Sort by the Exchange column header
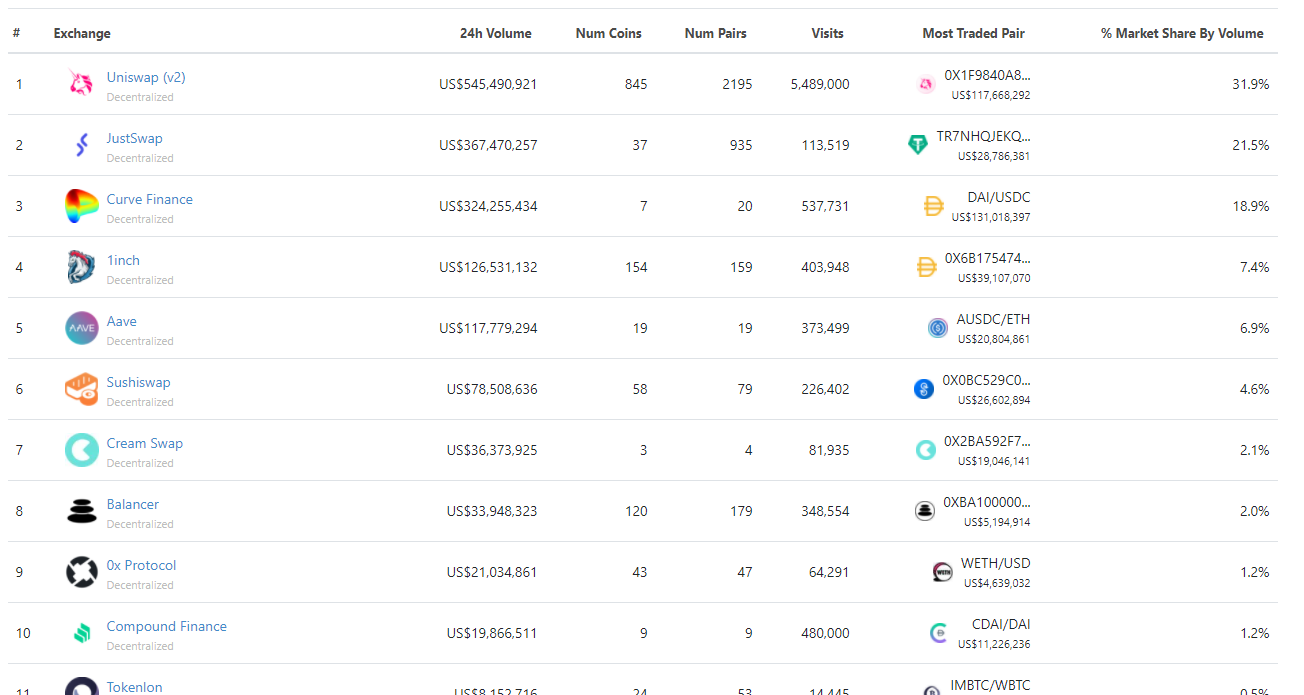This screenshot has height=695, width=1304. [82, 33]
